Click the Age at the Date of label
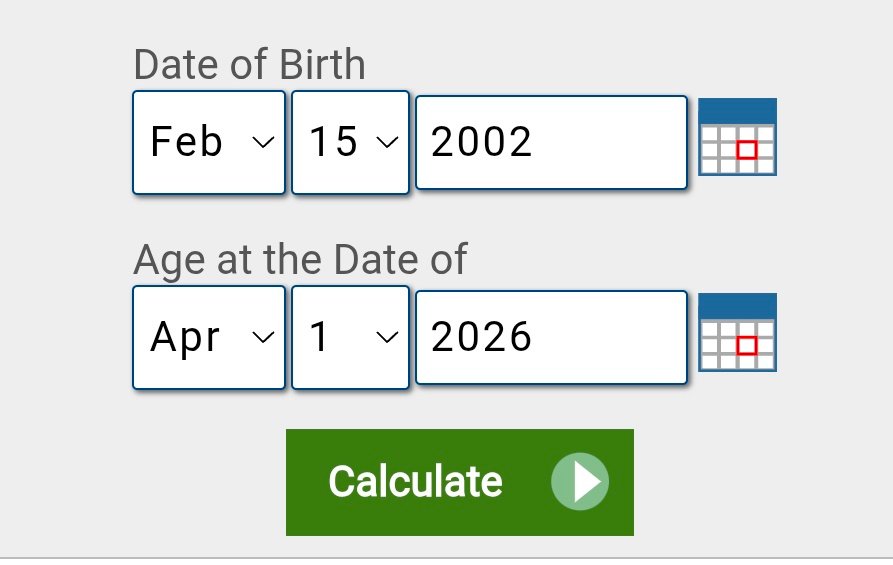Image resolution: width=893 pixels, height=565 pixels. click(x=300, y=260)
